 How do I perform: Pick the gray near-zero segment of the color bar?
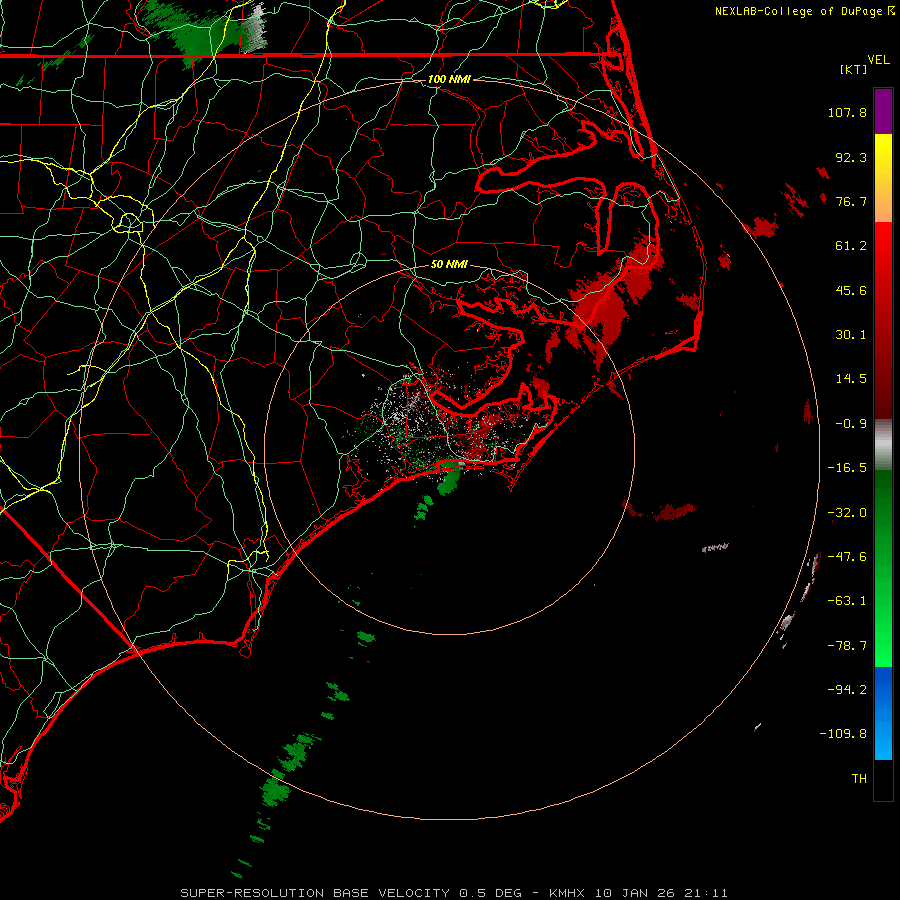[883, 445]
